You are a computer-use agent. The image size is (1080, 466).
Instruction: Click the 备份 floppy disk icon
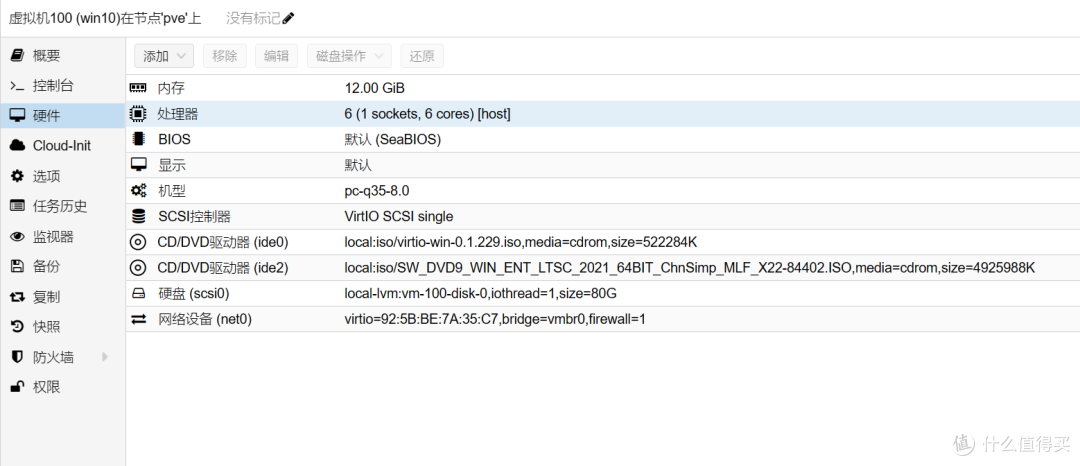pos(17,266)
